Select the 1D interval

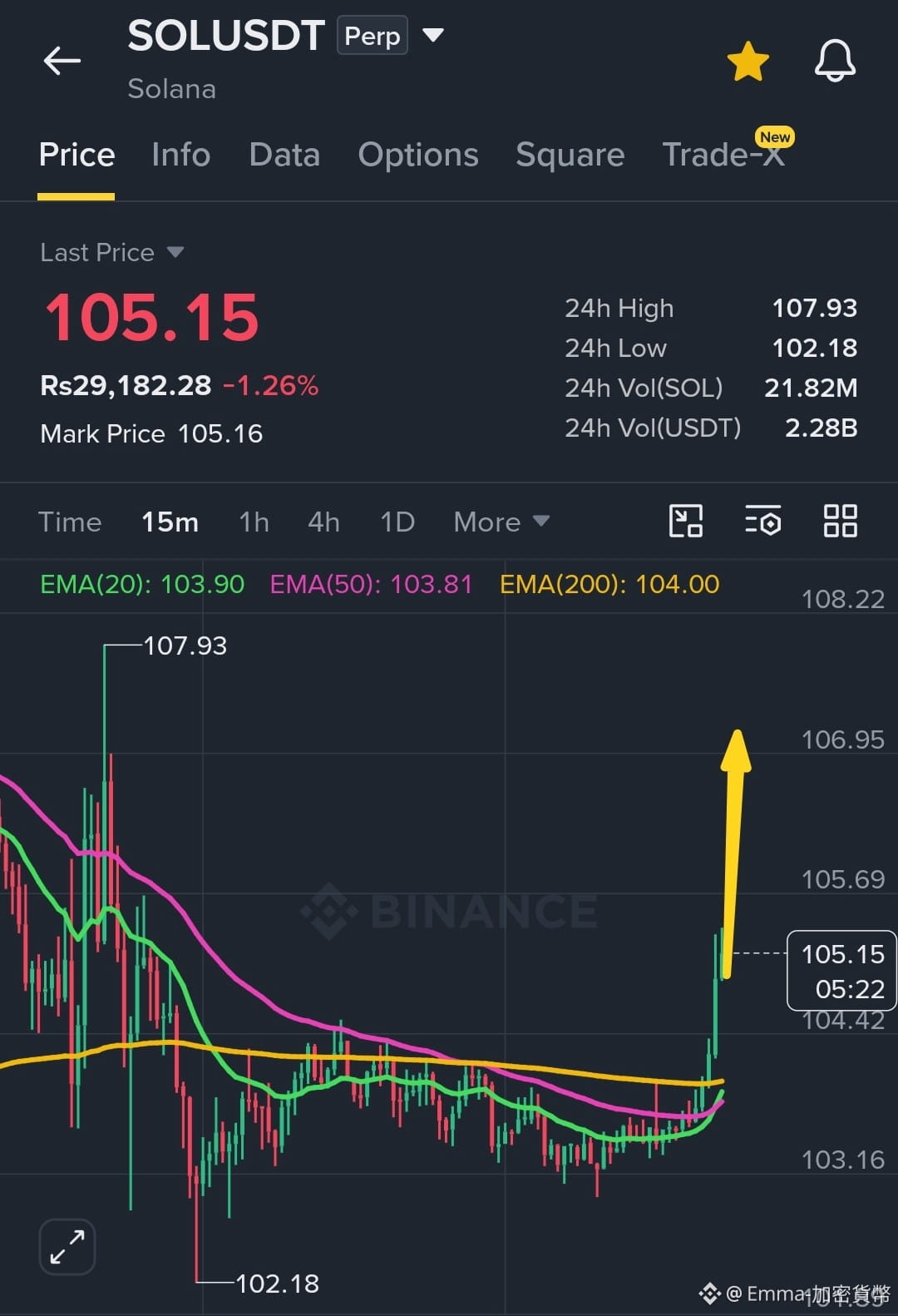point(397,522)
